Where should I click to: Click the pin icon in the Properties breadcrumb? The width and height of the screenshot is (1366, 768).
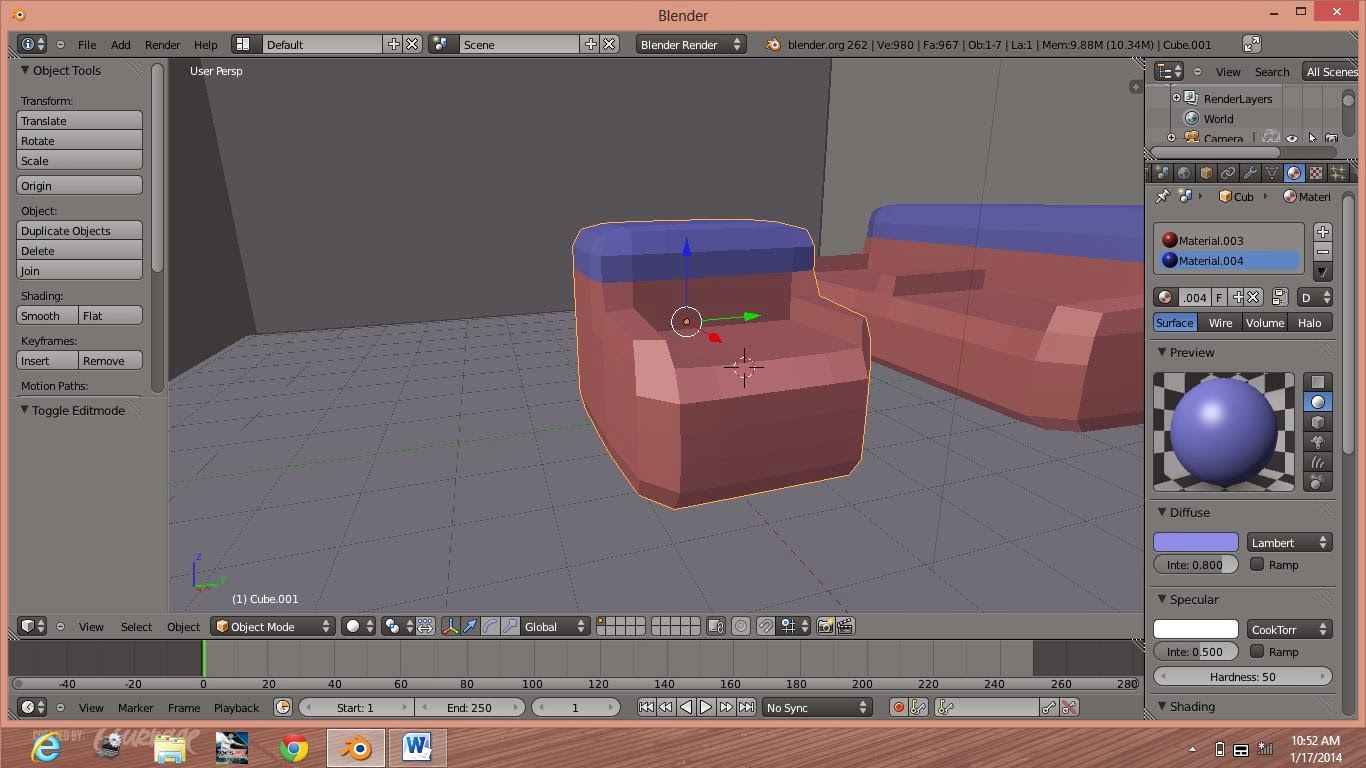point(1161,196)
